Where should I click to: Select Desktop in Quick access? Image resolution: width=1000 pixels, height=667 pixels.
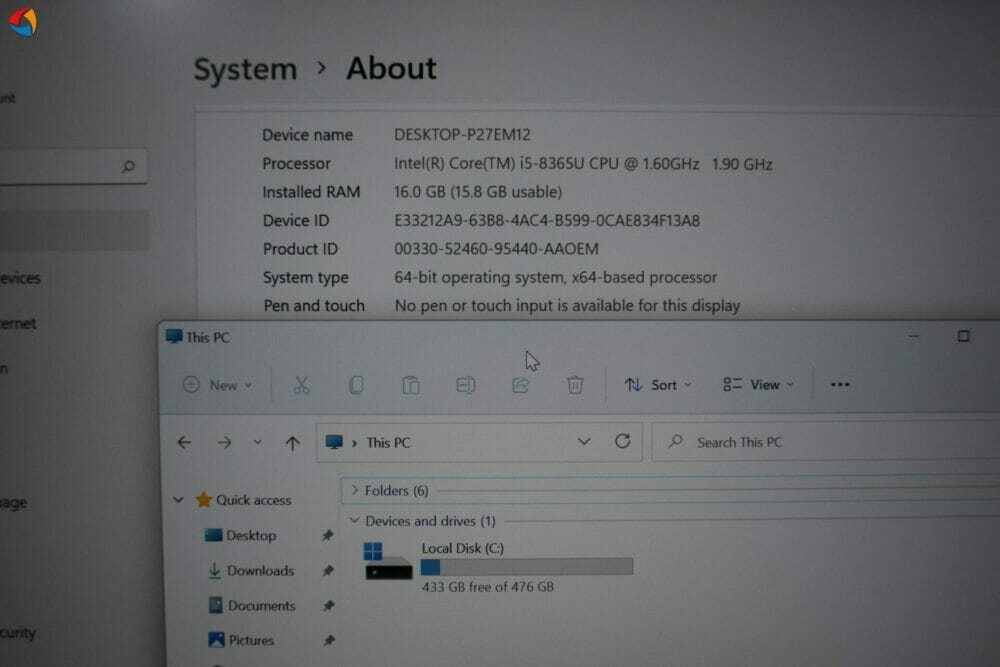click(x=251, y=535)
